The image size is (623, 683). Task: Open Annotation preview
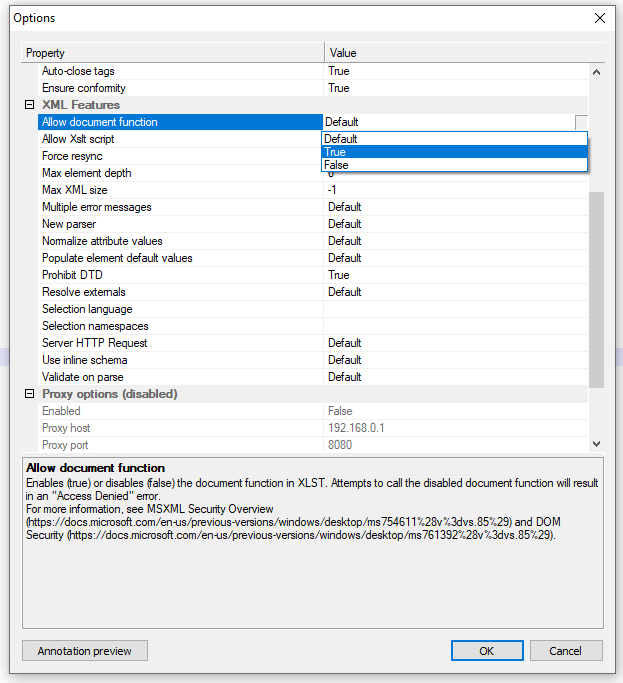(85, 651)
